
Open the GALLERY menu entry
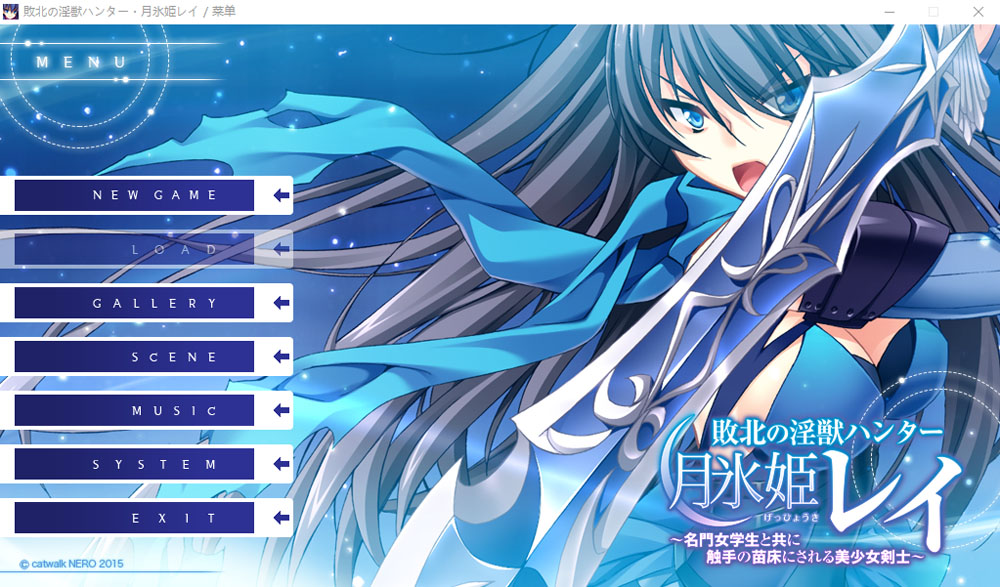click(x=135, y=303)
